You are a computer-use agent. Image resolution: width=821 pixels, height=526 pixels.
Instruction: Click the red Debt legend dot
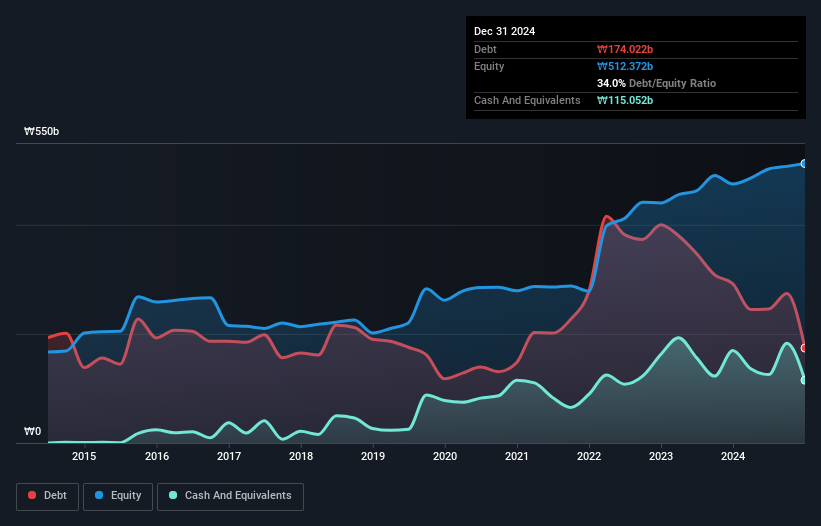click(x=32, y=495)
